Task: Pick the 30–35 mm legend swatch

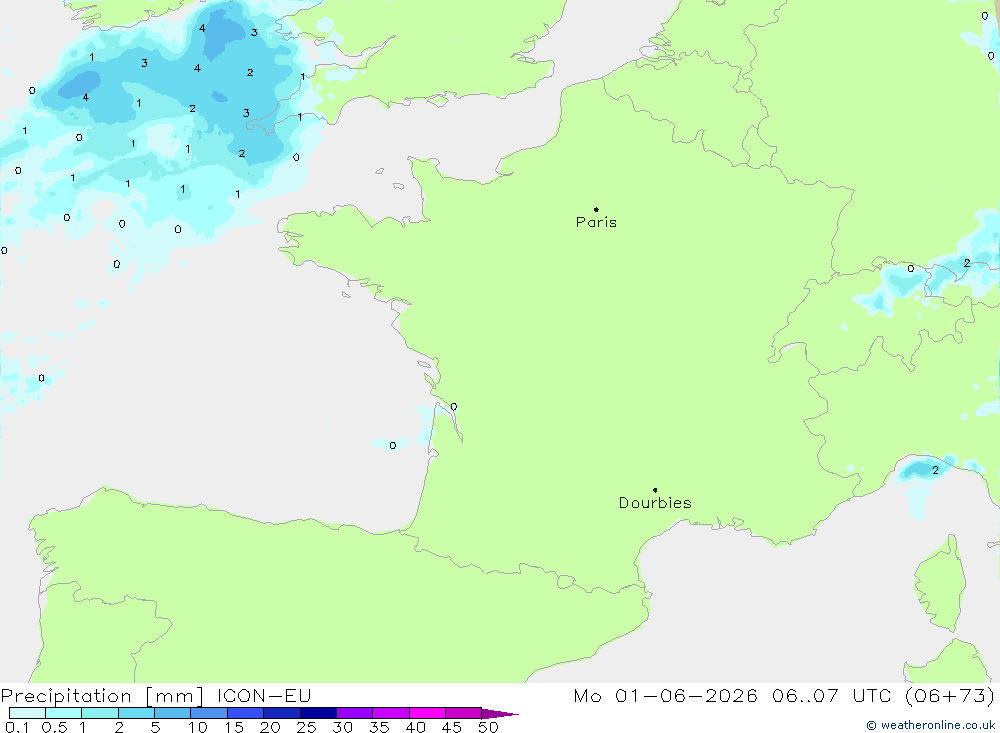Action: pyautogui.click(x=355, y=713)
